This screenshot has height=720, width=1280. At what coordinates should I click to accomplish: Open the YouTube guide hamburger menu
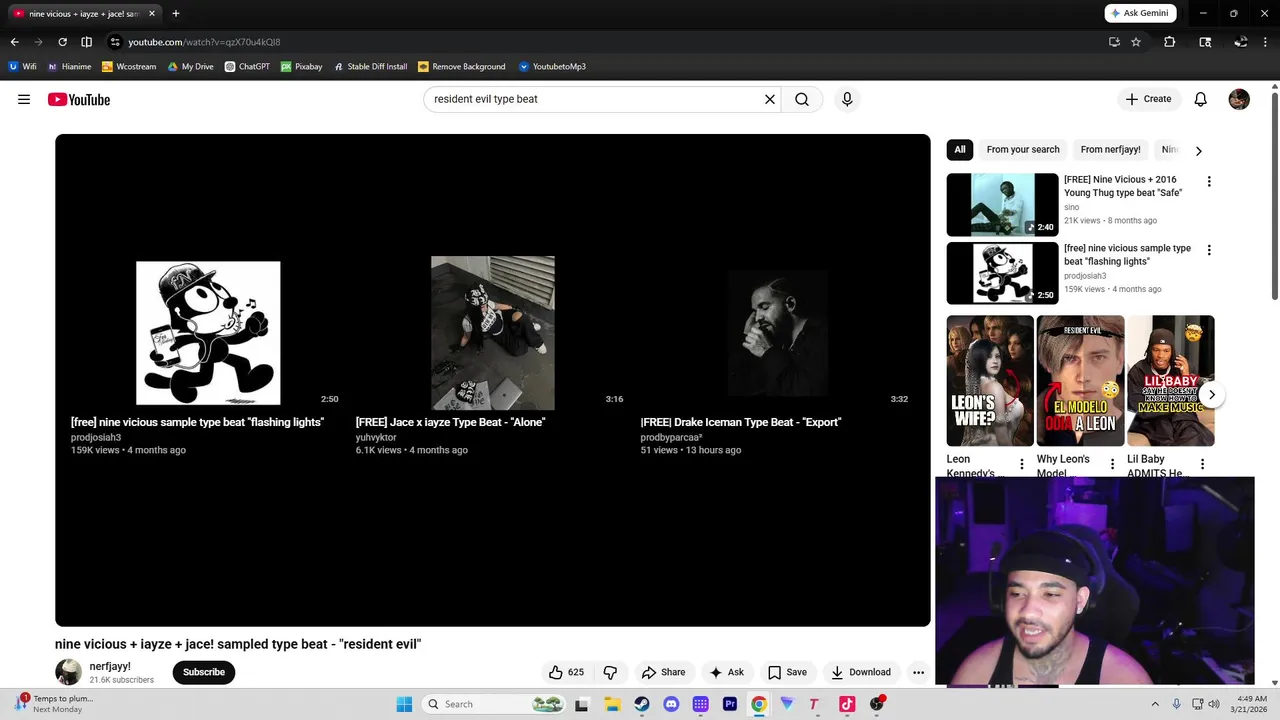[x=24, y=99]
